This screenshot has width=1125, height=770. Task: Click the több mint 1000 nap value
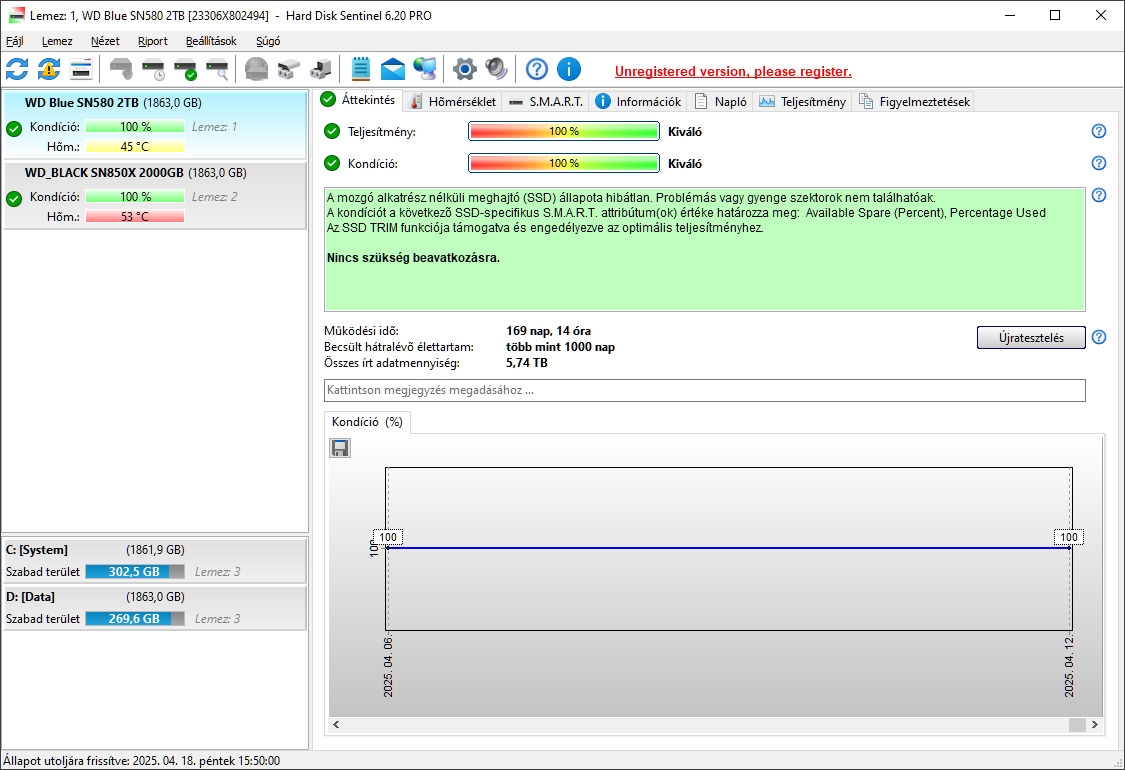[x=560, y=347]
